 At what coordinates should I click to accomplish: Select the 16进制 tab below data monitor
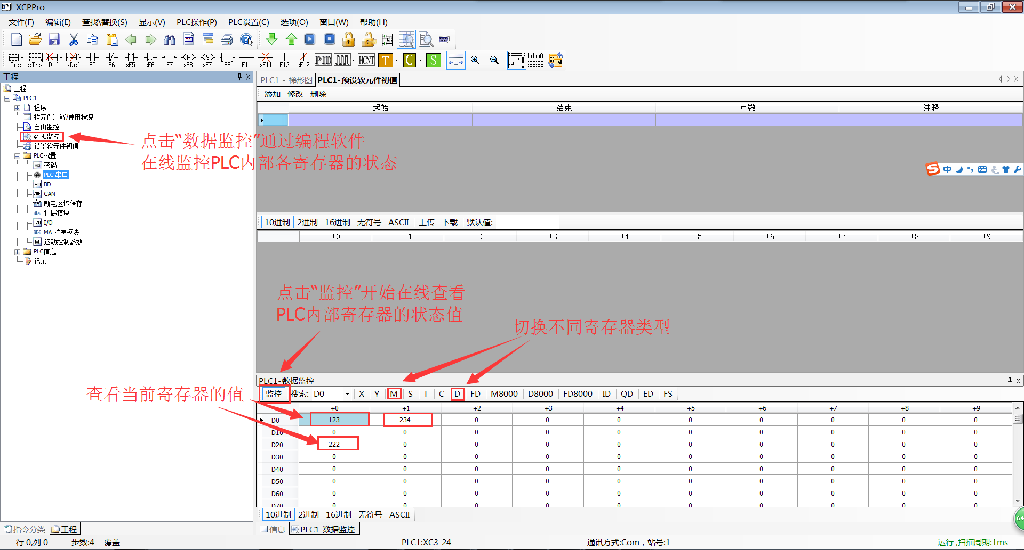tap(338, 515)
